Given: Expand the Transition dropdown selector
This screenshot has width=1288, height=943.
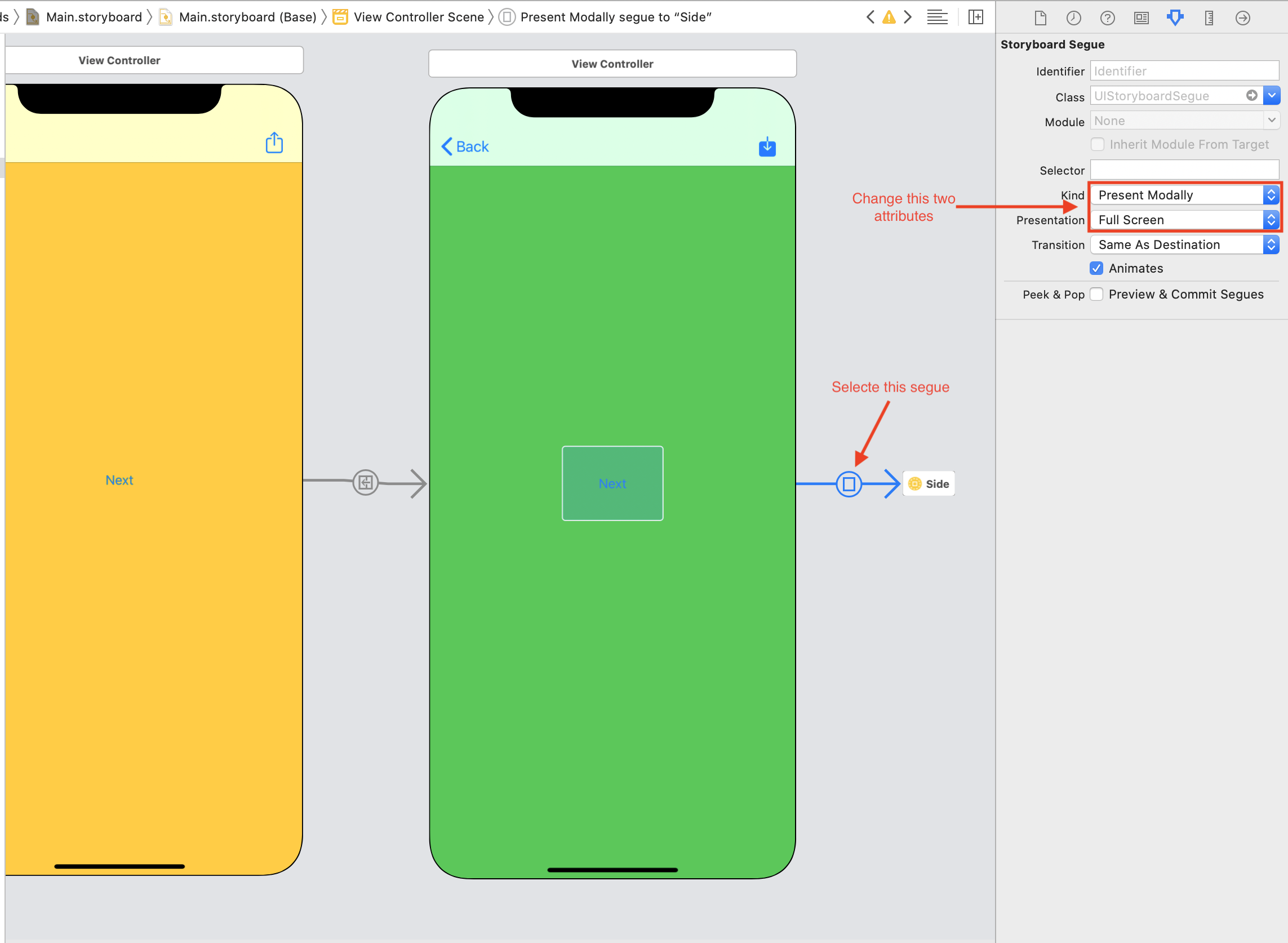Looking at the screenshot, I should click(x=1271, y=244).
